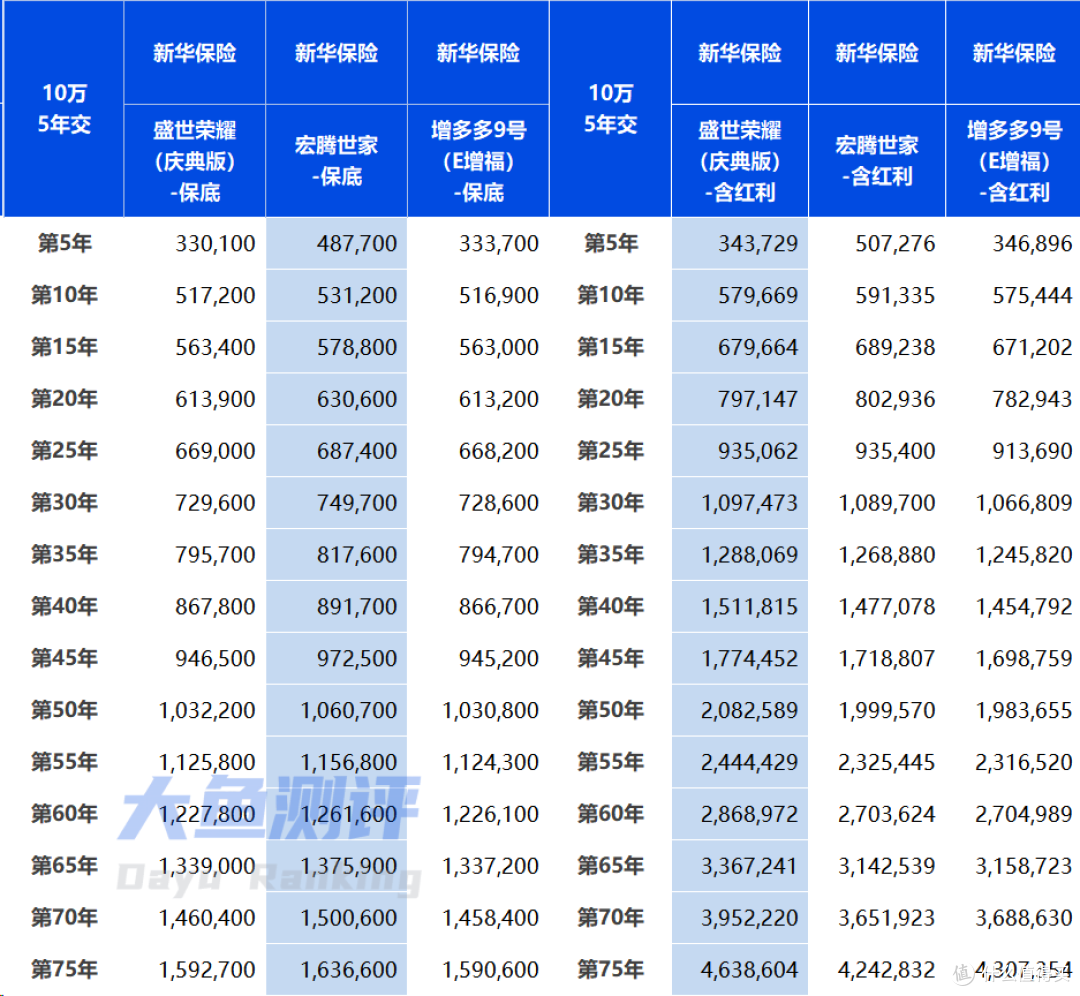Click the value 613,900

(215, 399)
